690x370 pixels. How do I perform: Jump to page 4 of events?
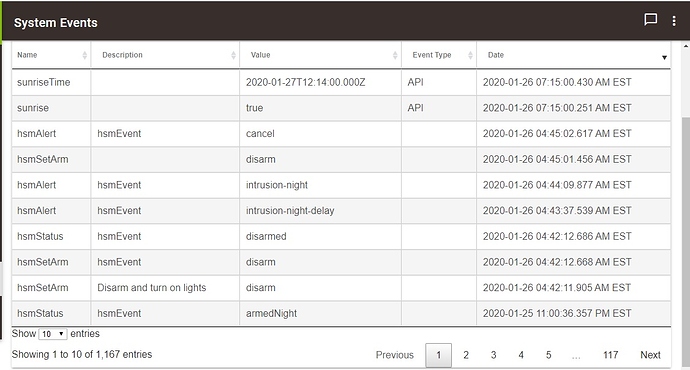click(521, 355)
